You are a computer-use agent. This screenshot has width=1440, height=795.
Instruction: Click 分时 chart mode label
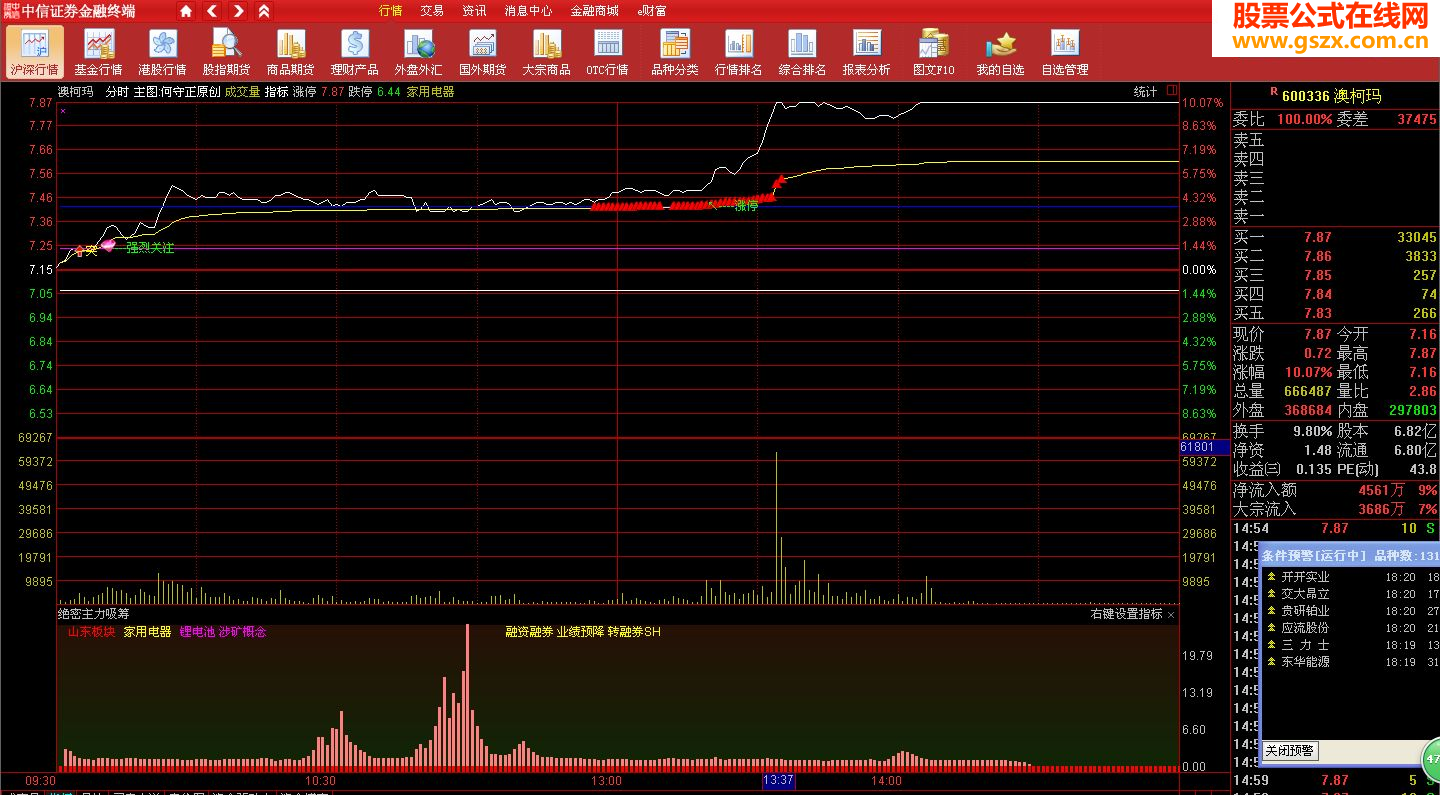point(117,91)
